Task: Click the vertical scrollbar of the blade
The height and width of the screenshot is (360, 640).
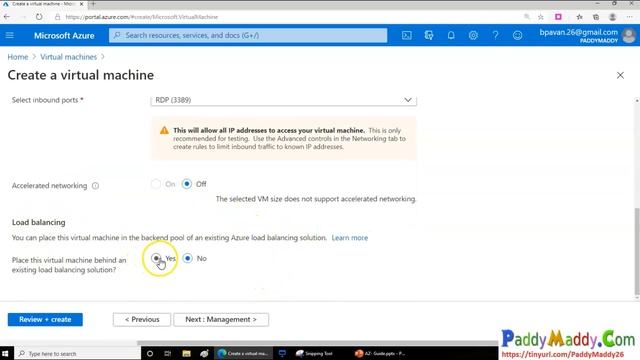Action: (x=637, y=251)
